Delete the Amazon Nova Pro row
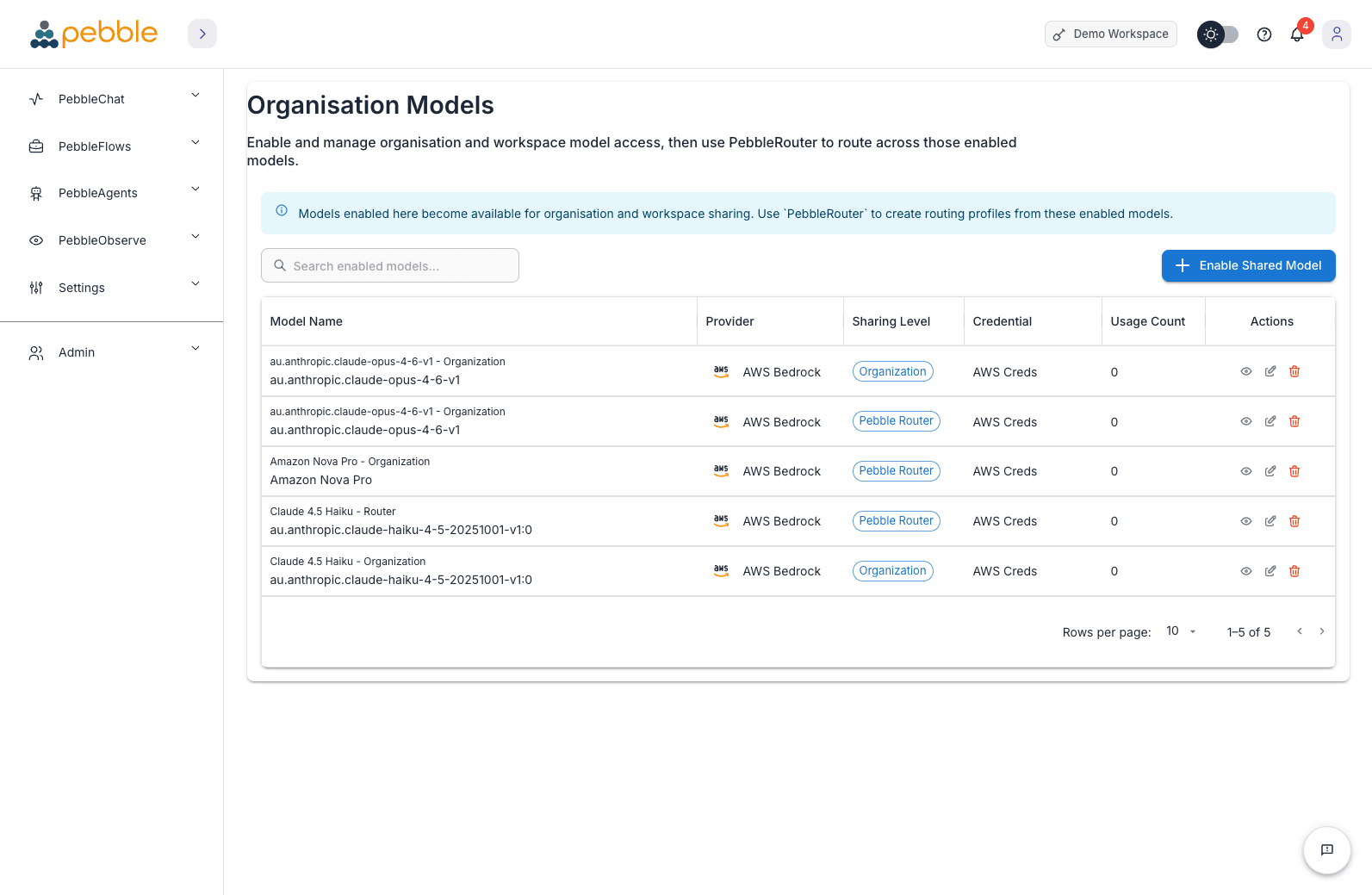Screen dimensions: 1372x895 tap(1294, 471)
